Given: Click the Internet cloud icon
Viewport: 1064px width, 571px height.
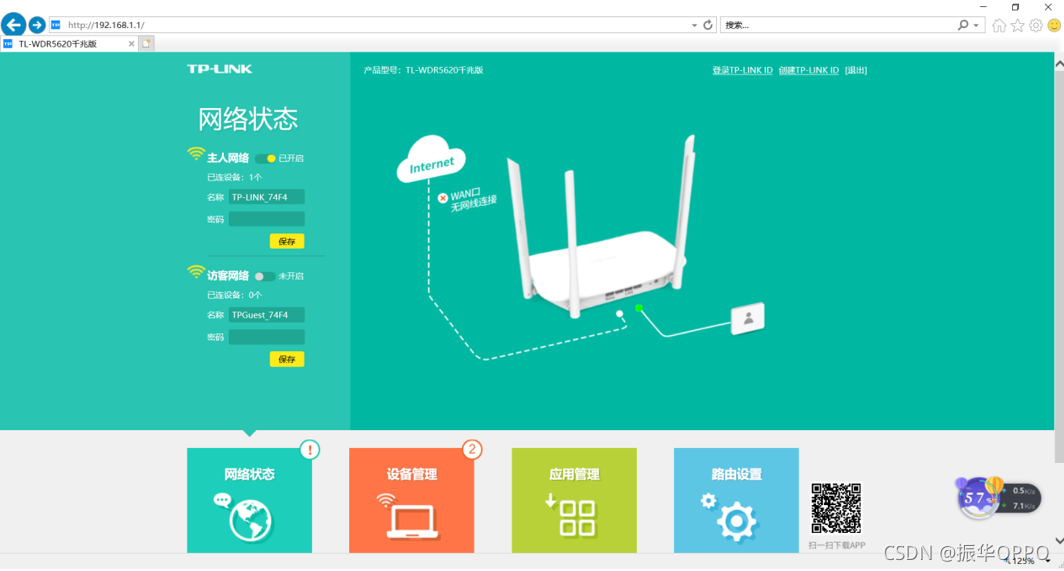Looking at the screenshot, I should (x=430, y=160).
